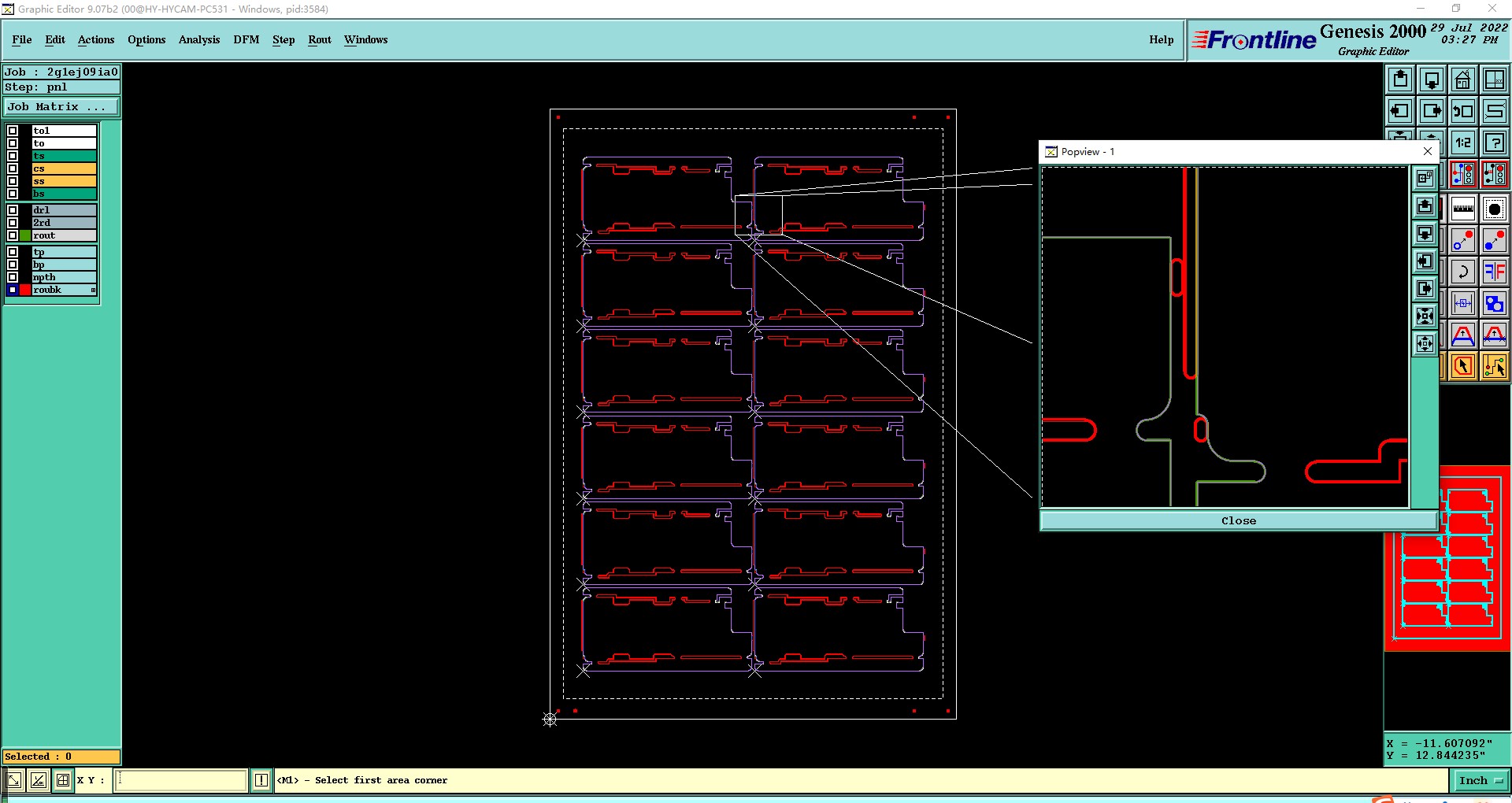Image resolution: width=1512 pixels, height=803 pixels.
Task: Click the Popview pan left arrow icon
Action: 1425,261
